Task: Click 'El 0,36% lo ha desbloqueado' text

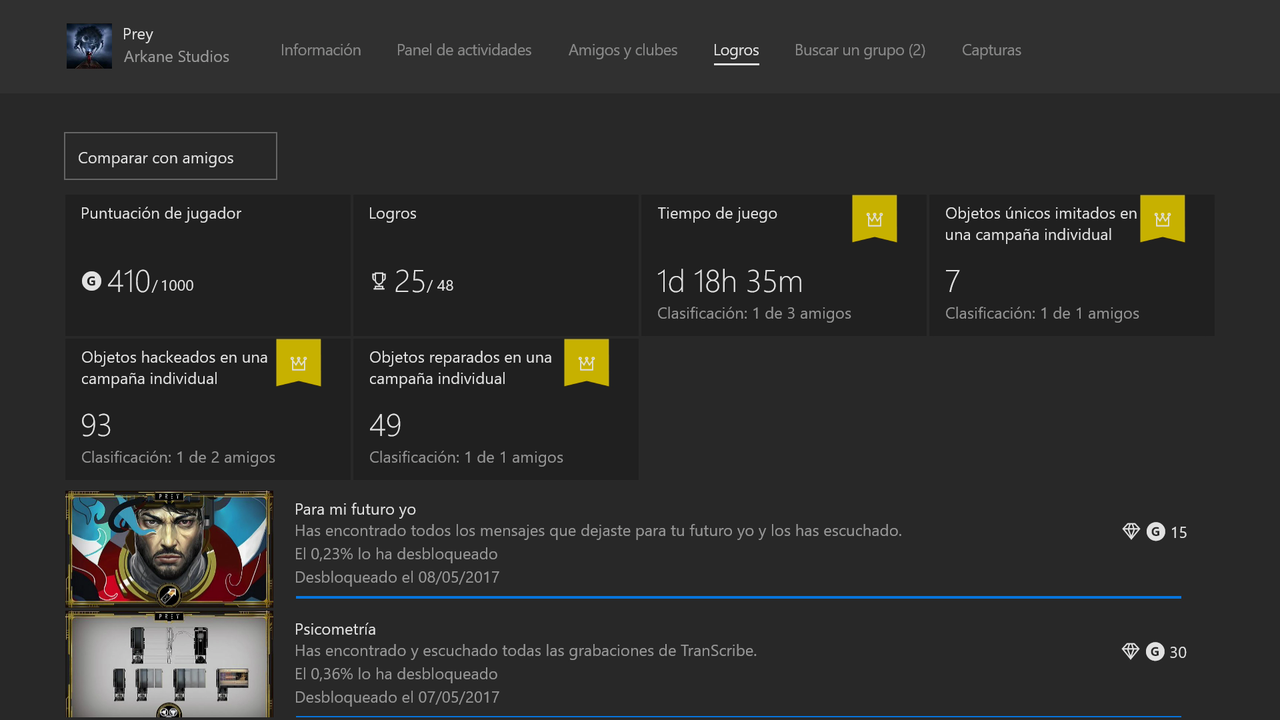Action: click(x=396, y=674)
